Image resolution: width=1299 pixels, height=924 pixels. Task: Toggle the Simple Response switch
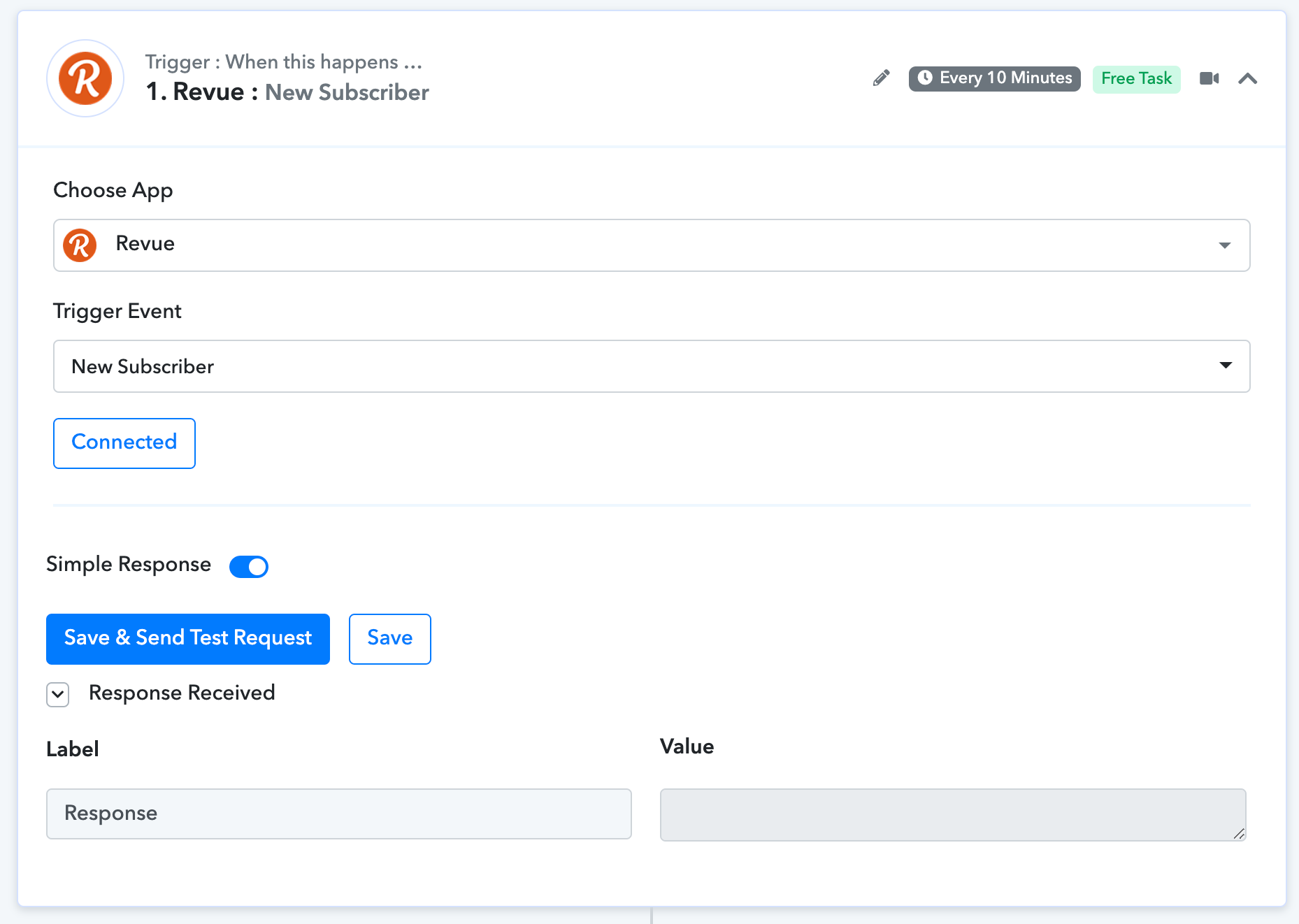pos(249,566)
